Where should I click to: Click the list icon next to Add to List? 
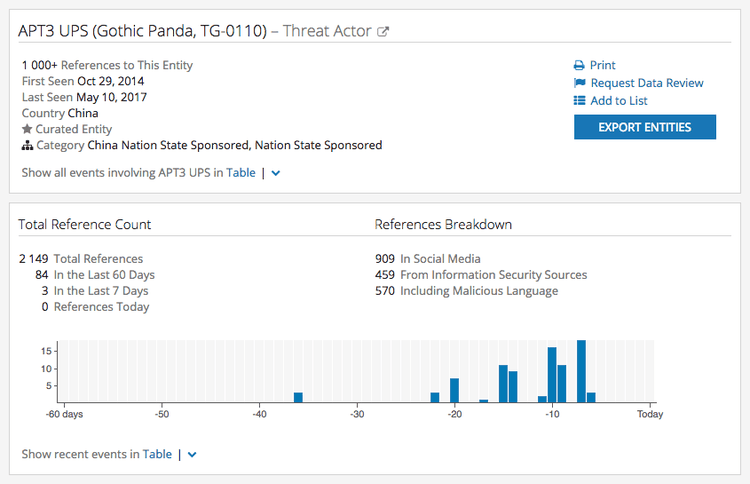coord(579,101)
